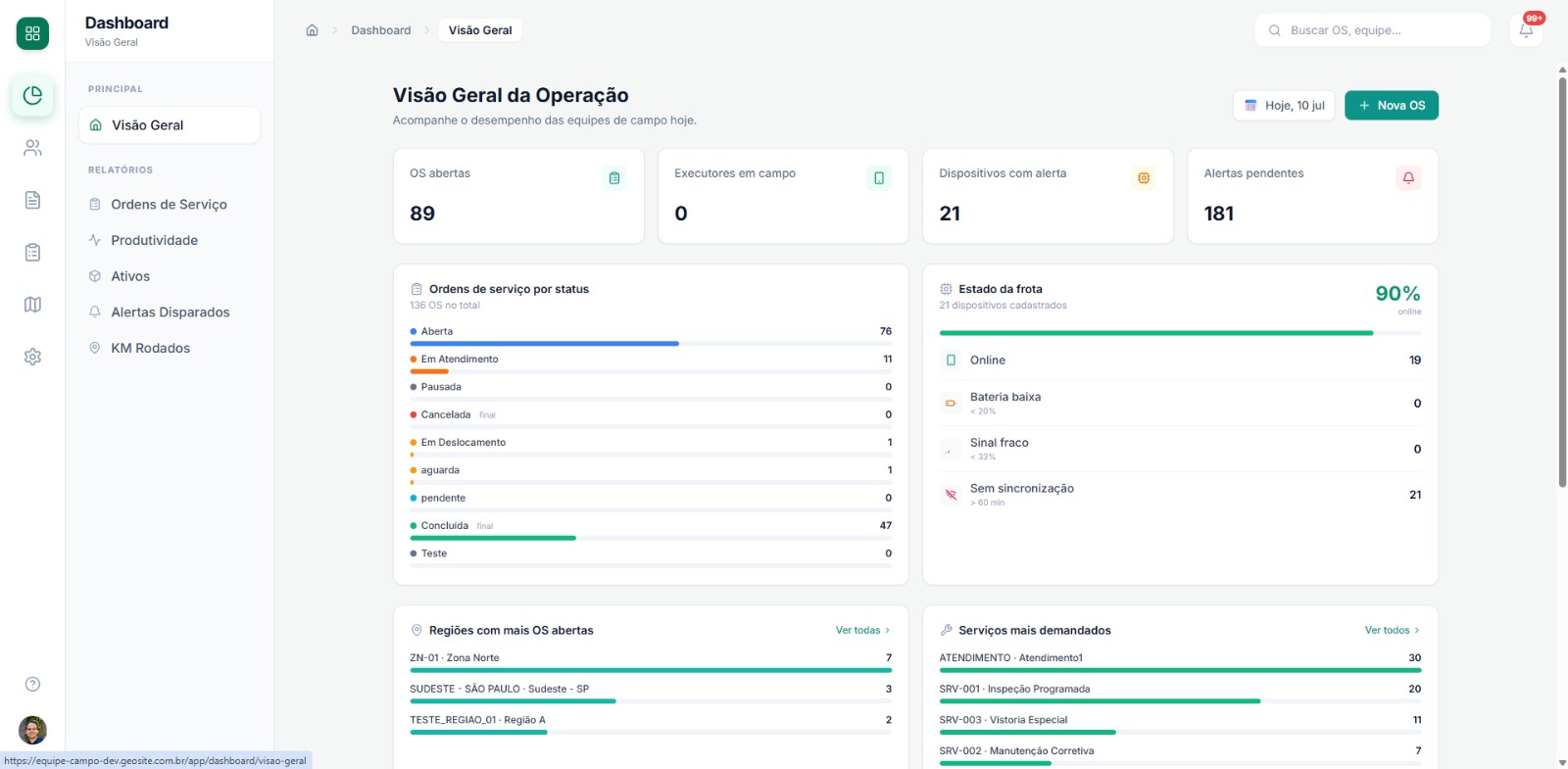Open the clipboard icon in left rail
This screenshot has width=1568, height=769.
32,252
